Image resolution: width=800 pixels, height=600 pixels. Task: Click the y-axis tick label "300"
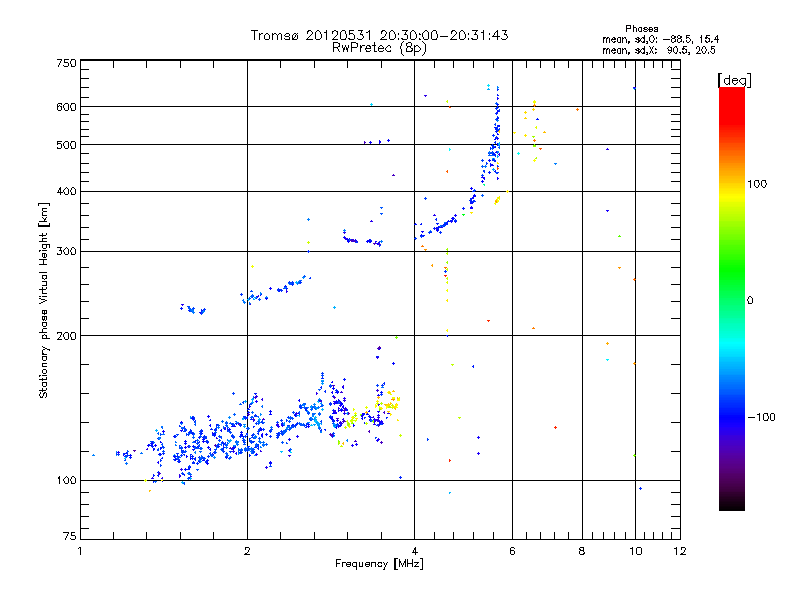coord(66,252)
